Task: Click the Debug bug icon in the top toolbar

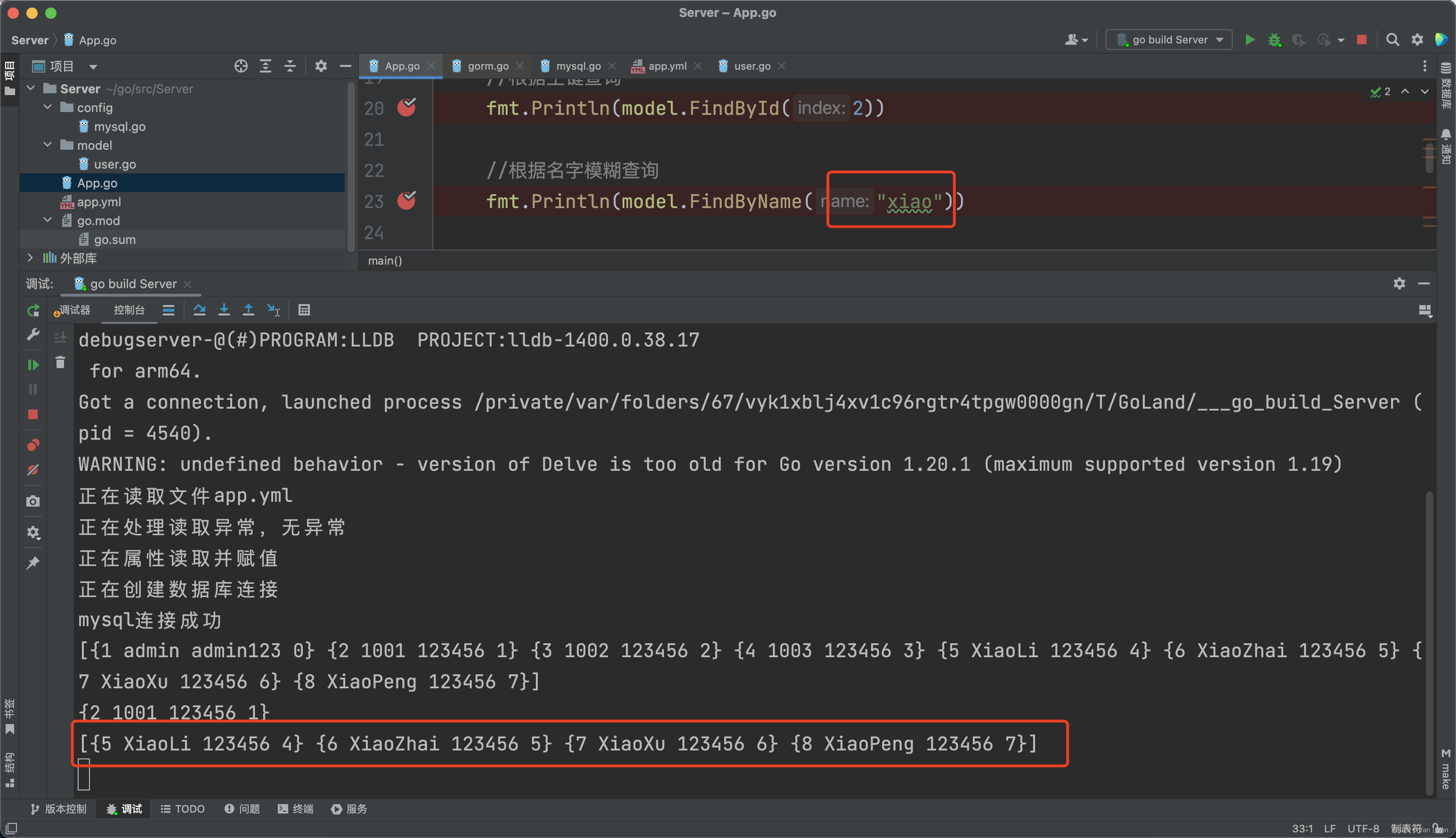Action: (1274, 40)
